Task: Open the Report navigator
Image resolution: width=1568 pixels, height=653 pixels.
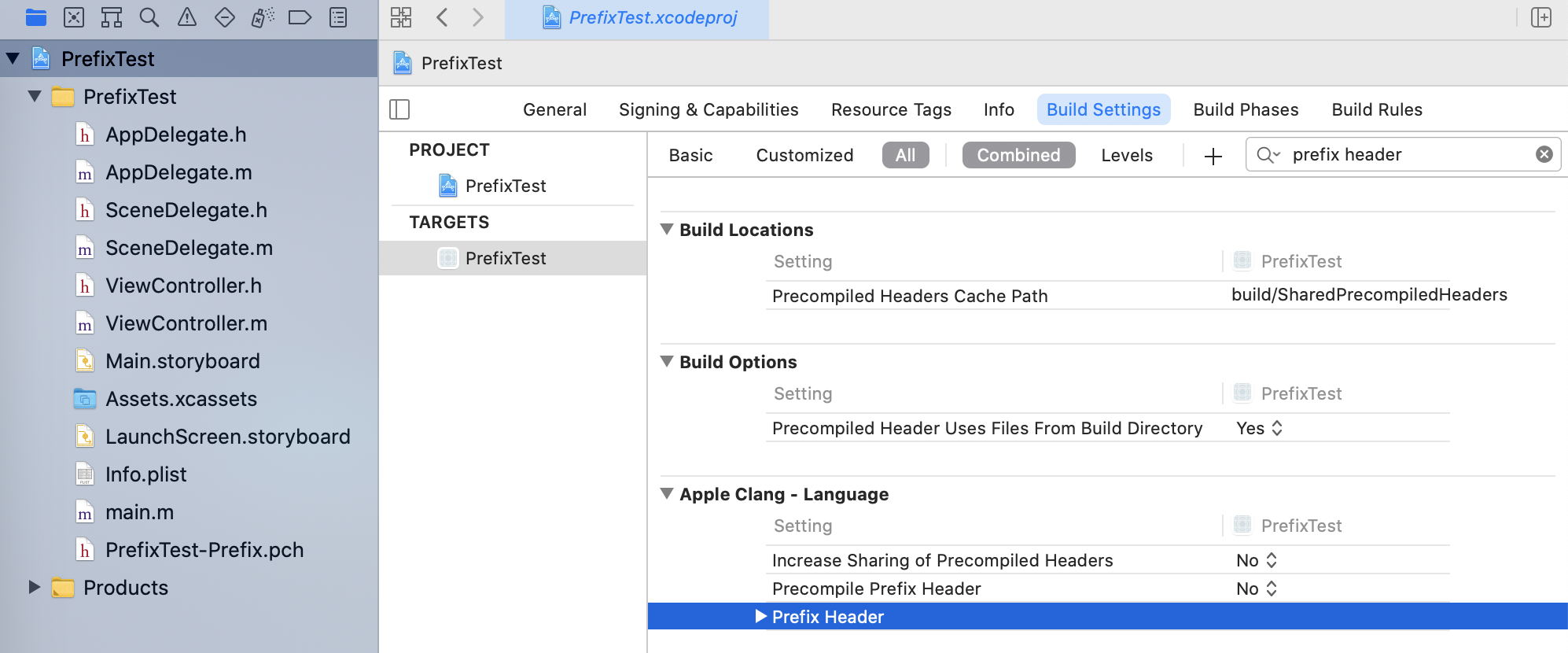Action: pos(338,17)
